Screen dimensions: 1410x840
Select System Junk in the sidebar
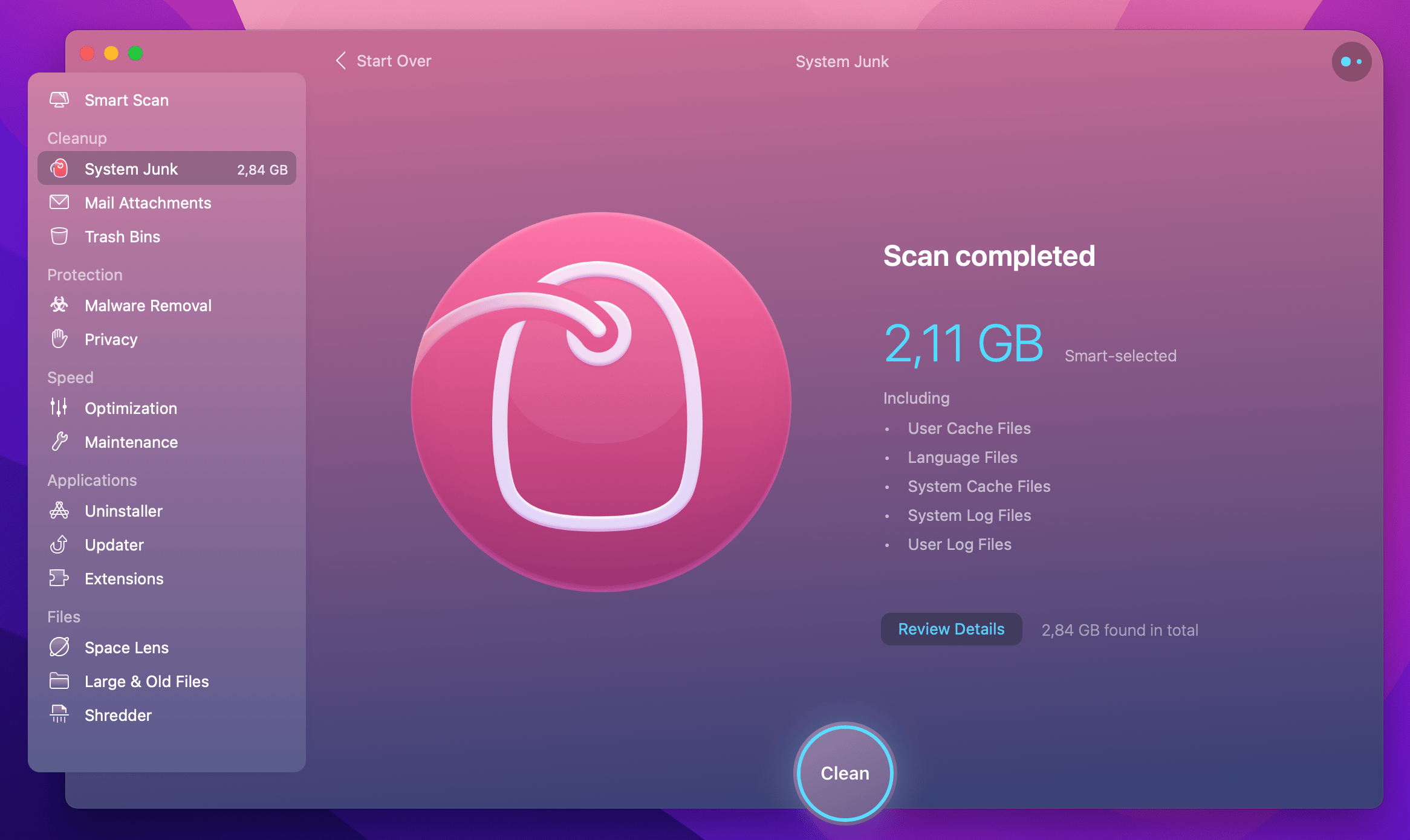tap(167, 169)
